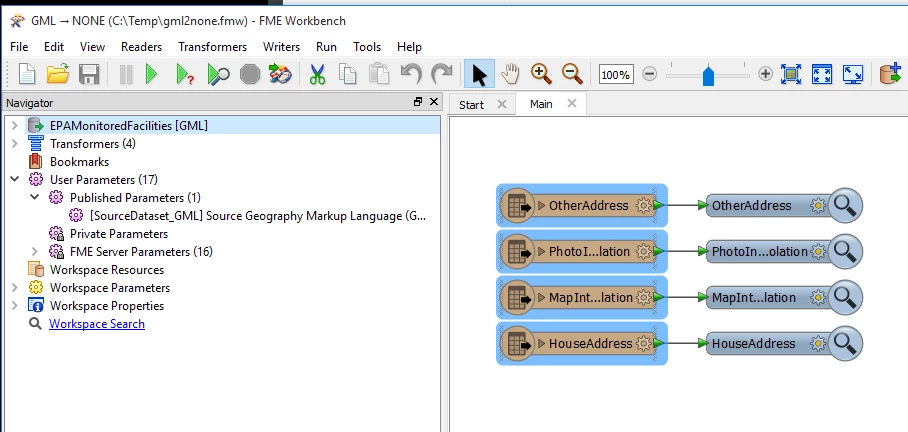Expand the EPAMonitoredFacilities [GML] reader node

pos(15,125)
